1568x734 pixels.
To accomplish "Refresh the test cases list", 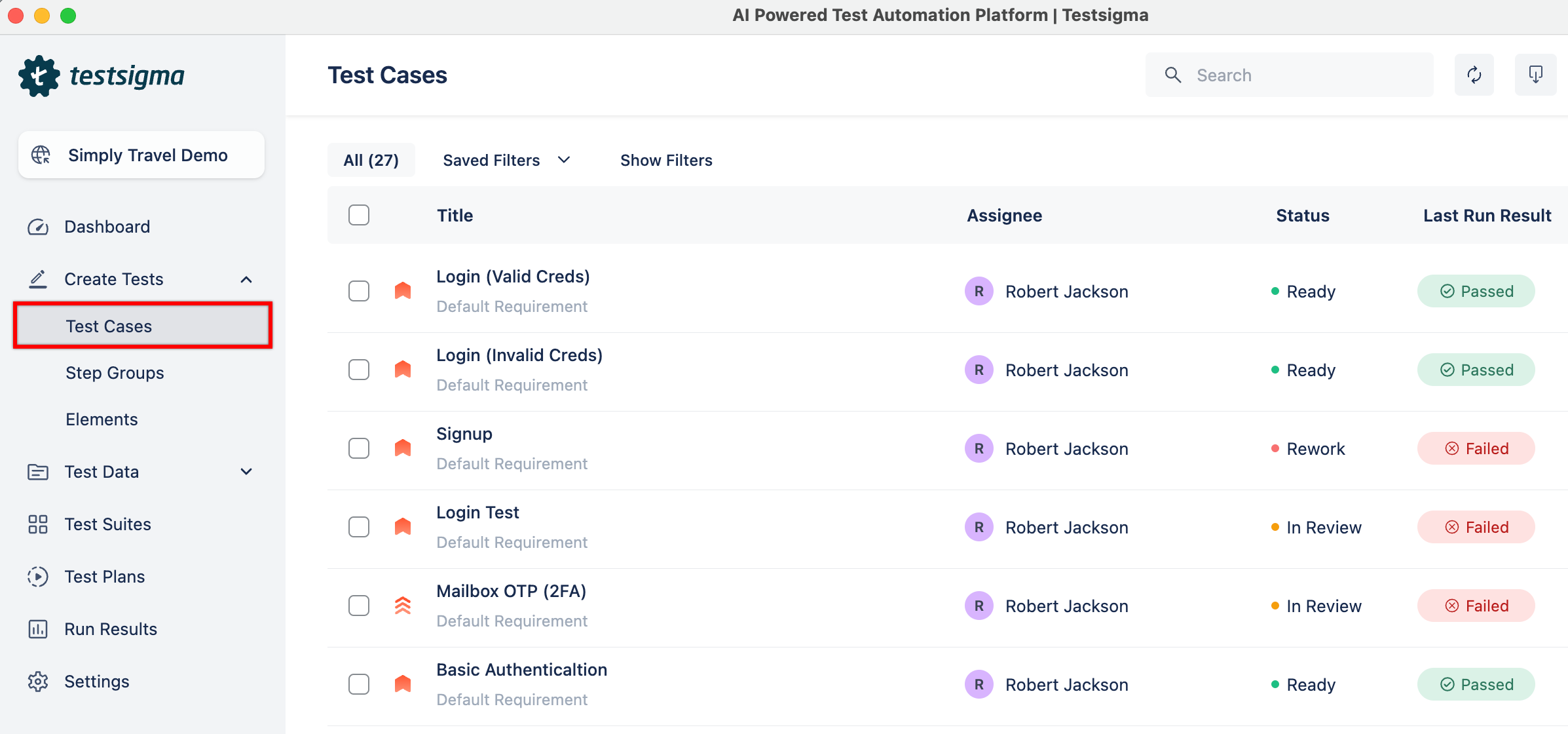I will [x=1474, y=75].
